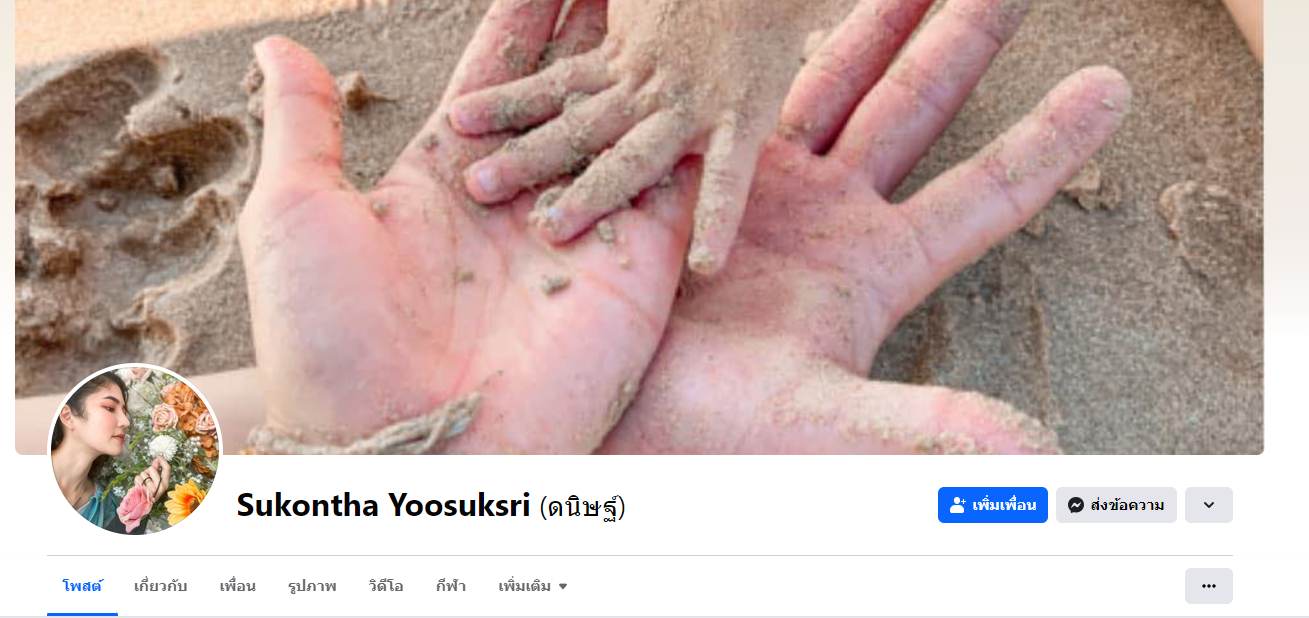Click the Sukontha Yoosuksri profile name

click(x=382, y=506)
